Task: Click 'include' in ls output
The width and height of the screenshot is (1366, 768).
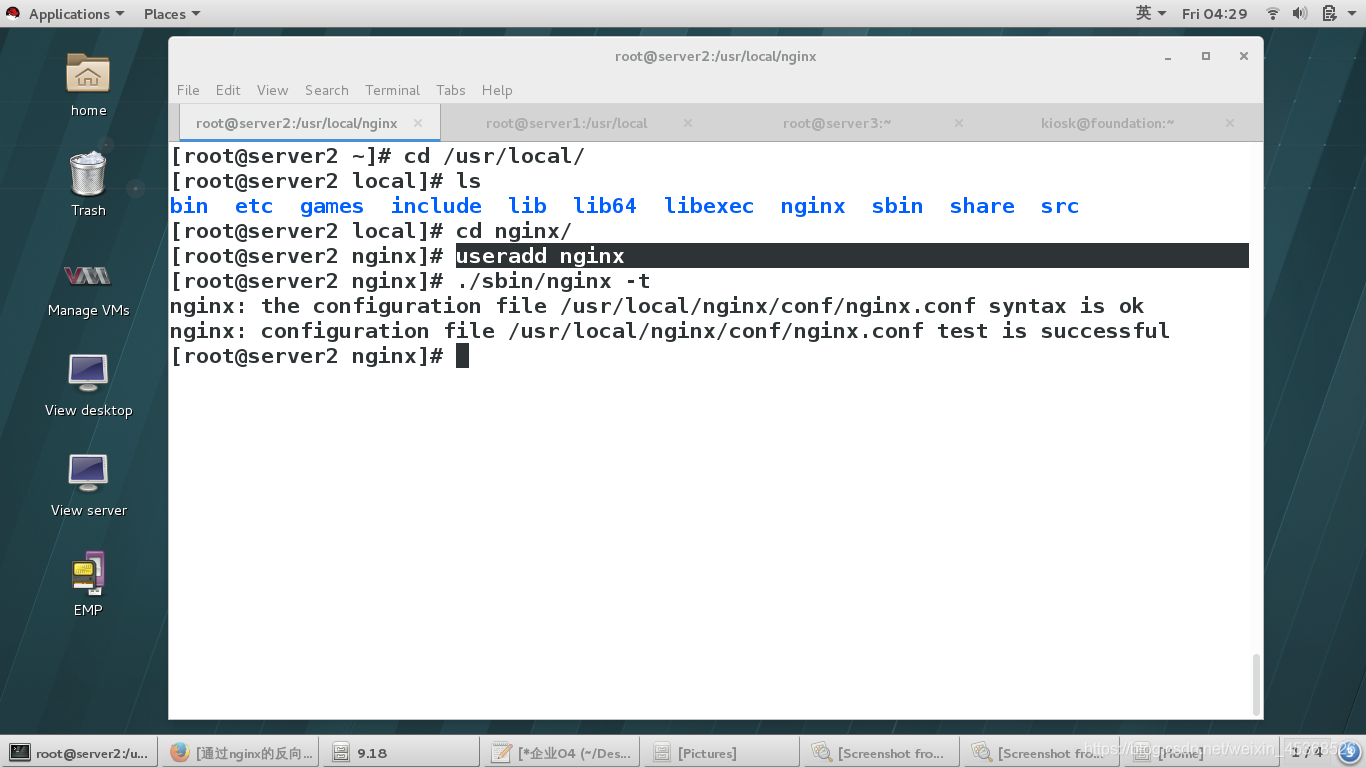Action: (436, 206)
